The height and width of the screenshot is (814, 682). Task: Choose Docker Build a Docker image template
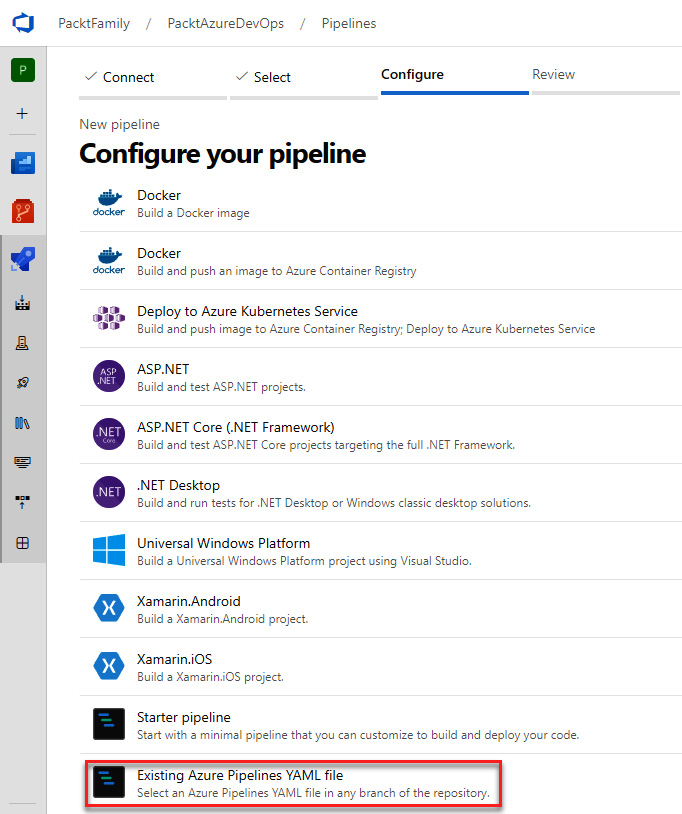[x=380, y=203]
